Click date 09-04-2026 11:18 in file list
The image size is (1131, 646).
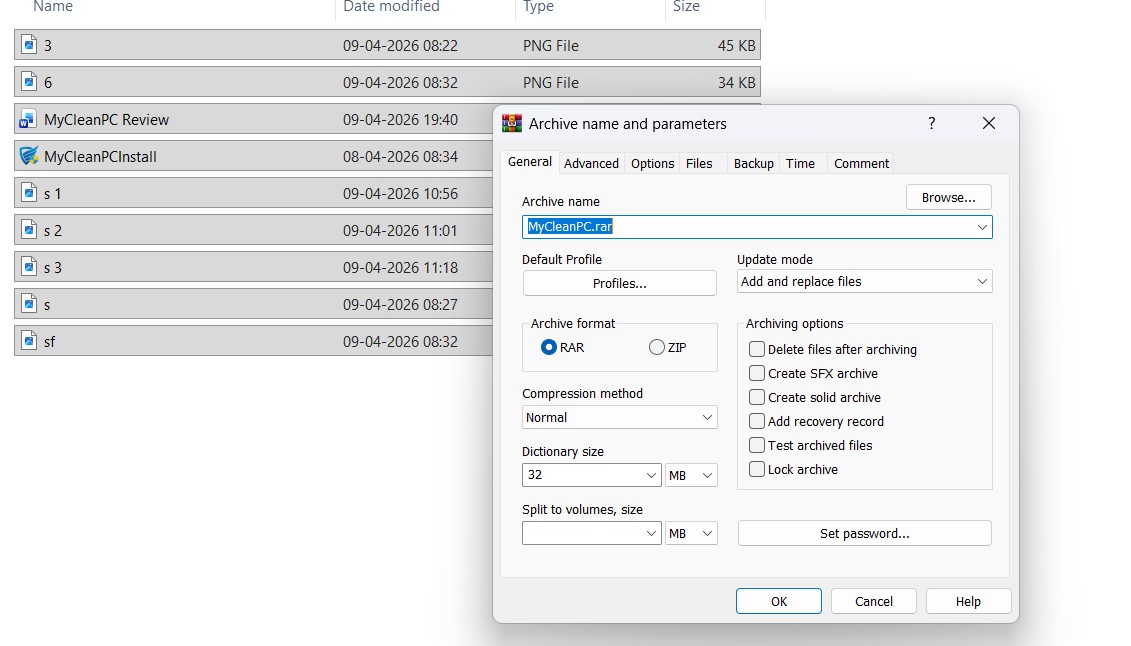[400, 267]
